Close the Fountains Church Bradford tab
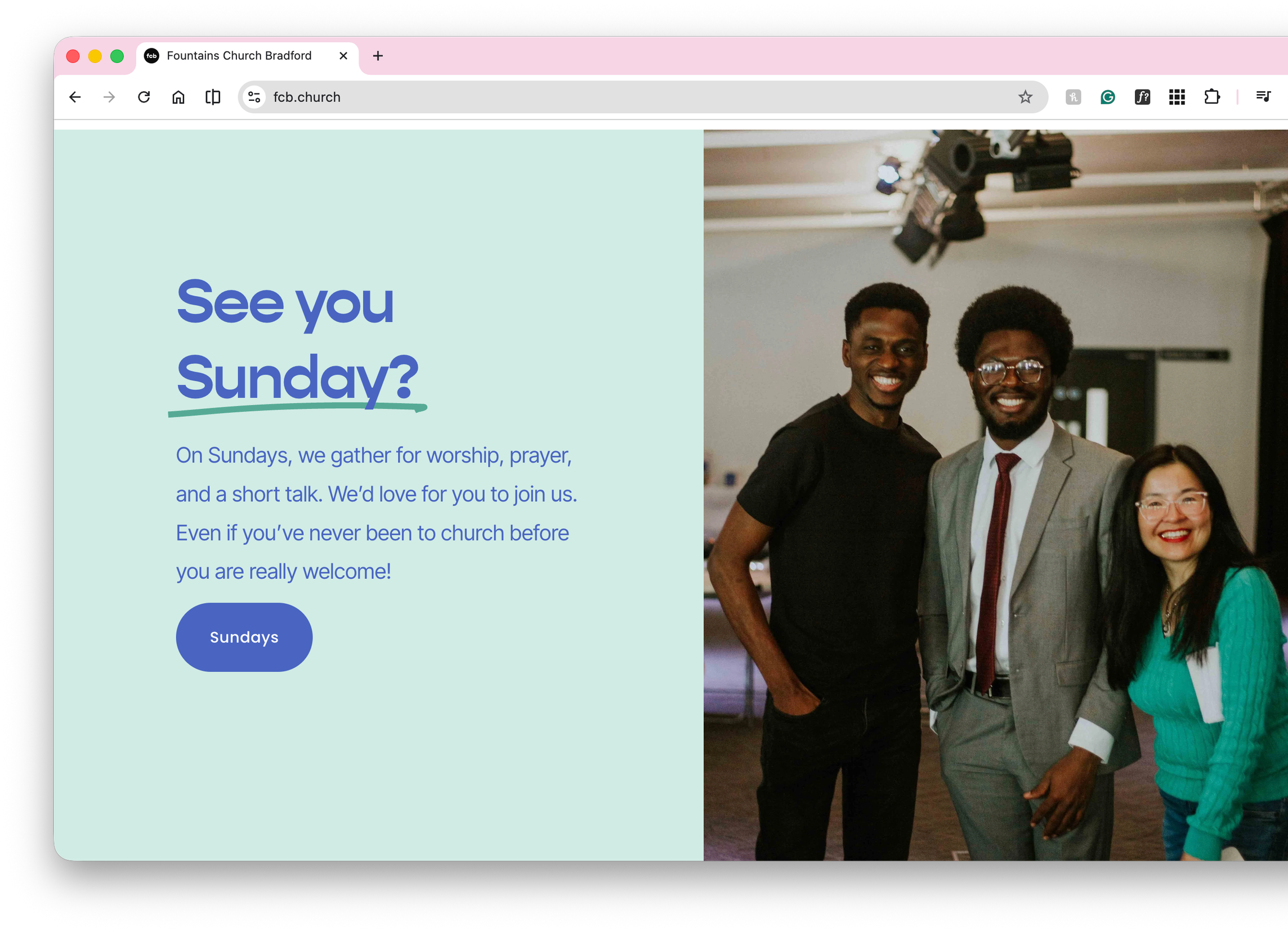Screen dimensions: 1288x932 click(x=343, y=56)
